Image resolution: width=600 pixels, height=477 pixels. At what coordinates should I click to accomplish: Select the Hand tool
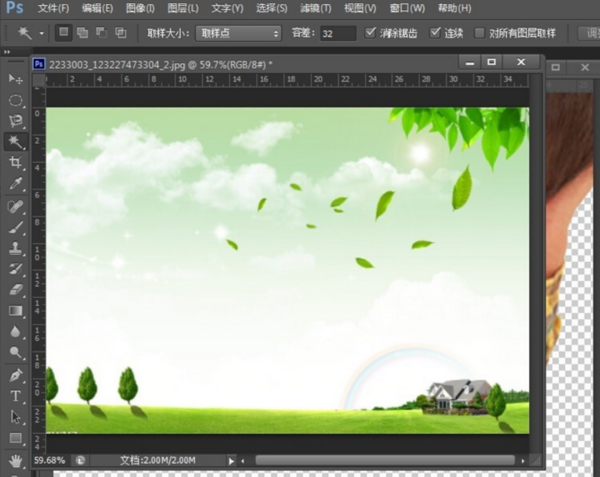tap(16, 460)
